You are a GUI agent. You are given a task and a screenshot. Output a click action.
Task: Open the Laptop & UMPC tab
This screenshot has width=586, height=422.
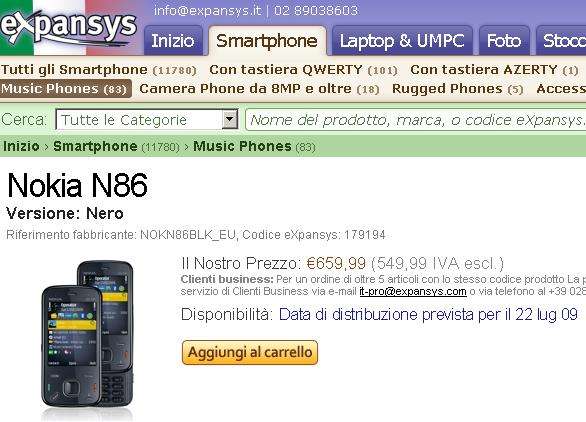point(402,41)
